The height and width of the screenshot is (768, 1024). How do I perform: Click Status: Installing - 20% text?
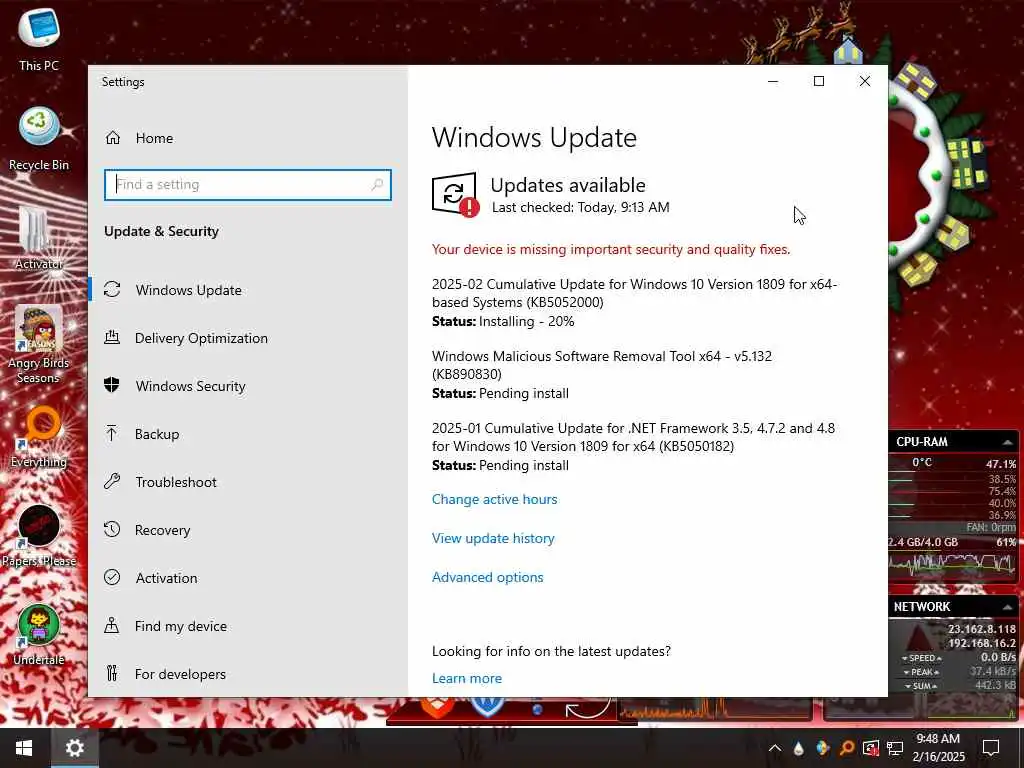[x=503, y=321]
